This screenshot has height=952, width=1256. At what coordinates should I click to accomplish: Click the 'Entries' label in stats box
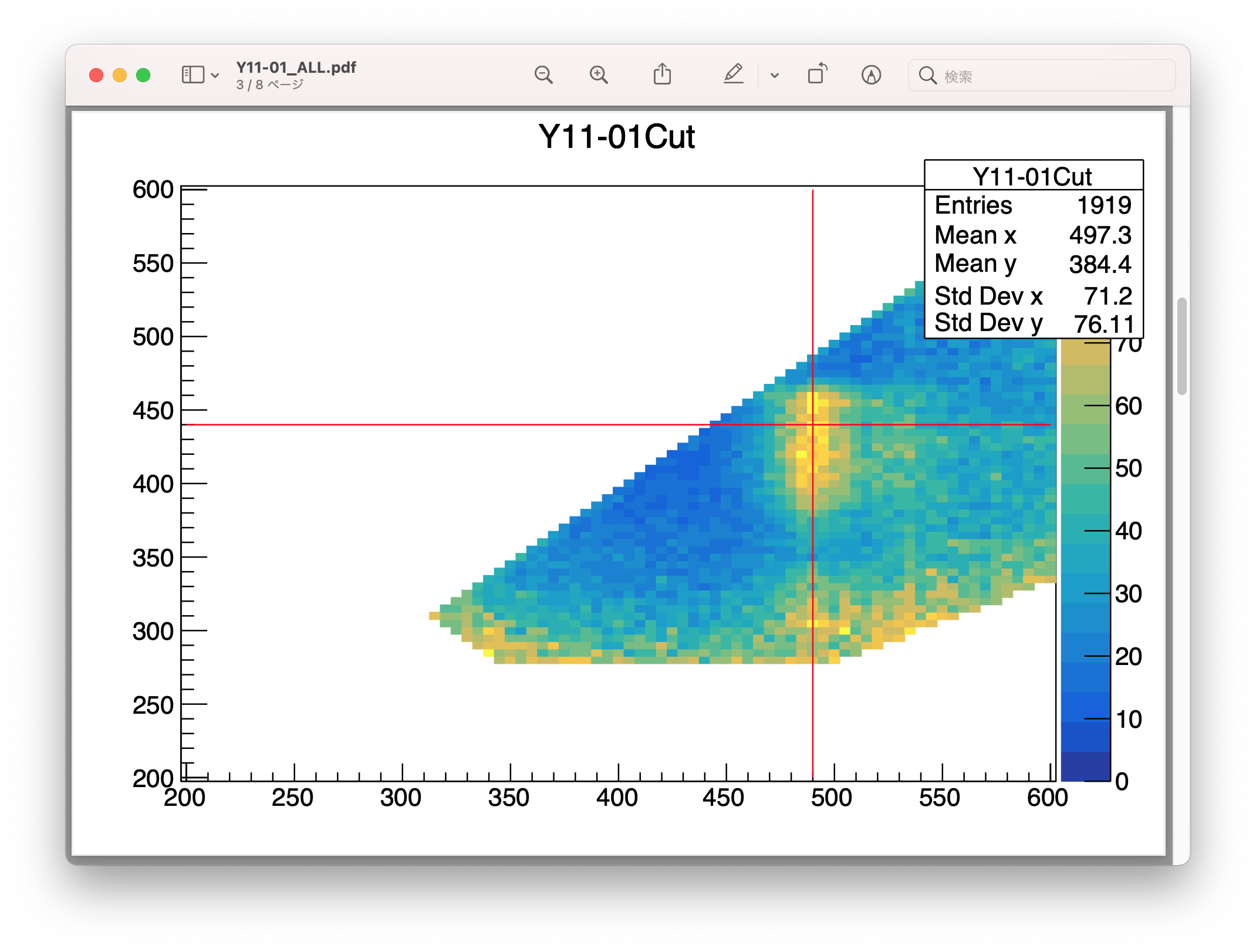pyautogui.click(x=973, y=205)
